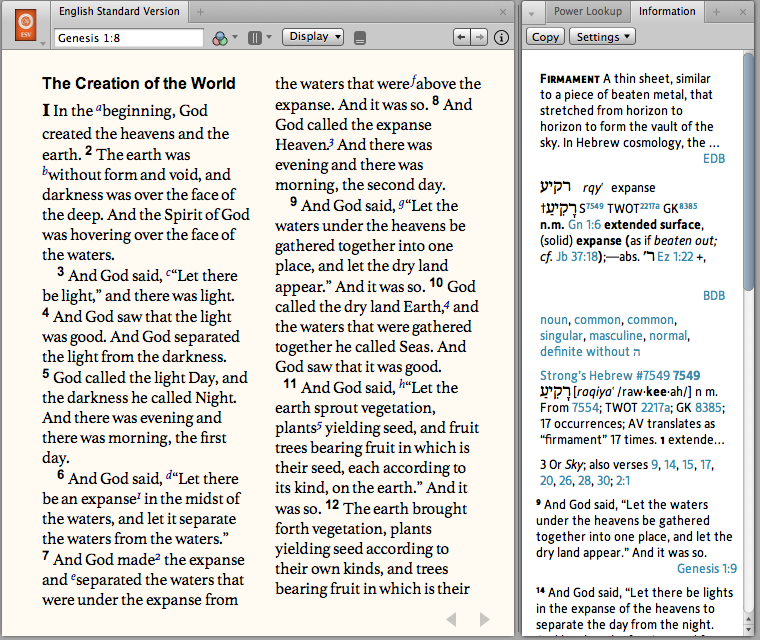
Task: Follow the verse 14 link in footnote 3
Action: (x=670, y=464)
